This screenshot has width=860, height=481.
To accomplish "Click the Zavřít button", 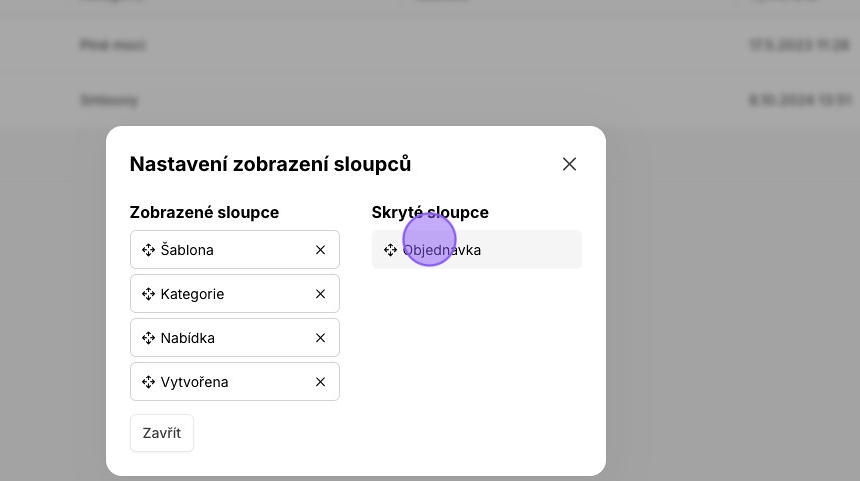I will 162,433.
